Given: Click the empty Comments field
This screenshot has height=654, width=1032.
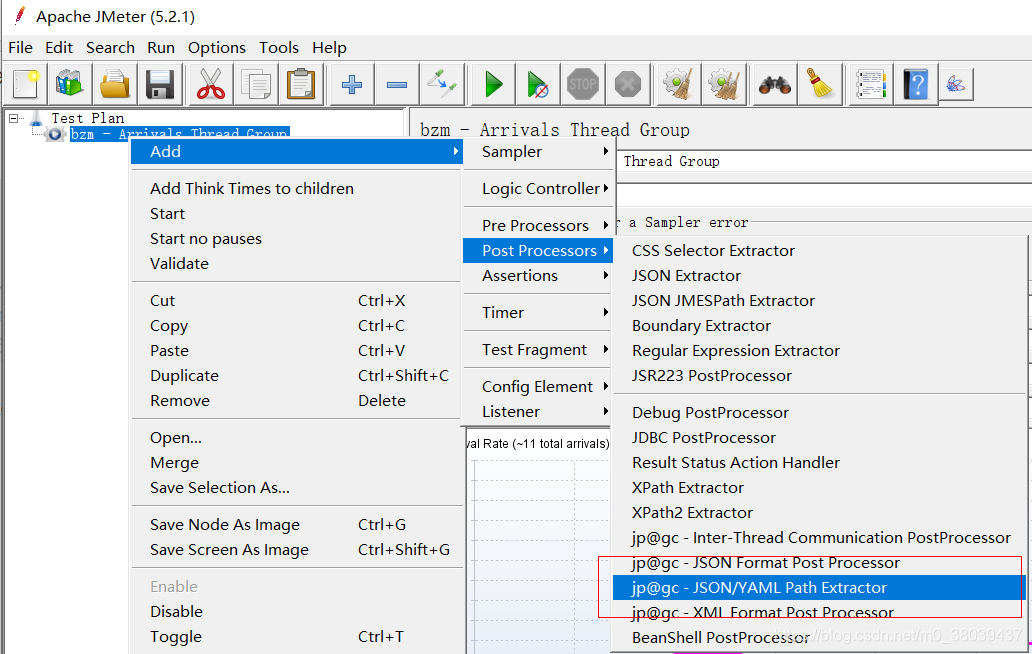Looking at the screenshot, I should [x=824, y=195].
